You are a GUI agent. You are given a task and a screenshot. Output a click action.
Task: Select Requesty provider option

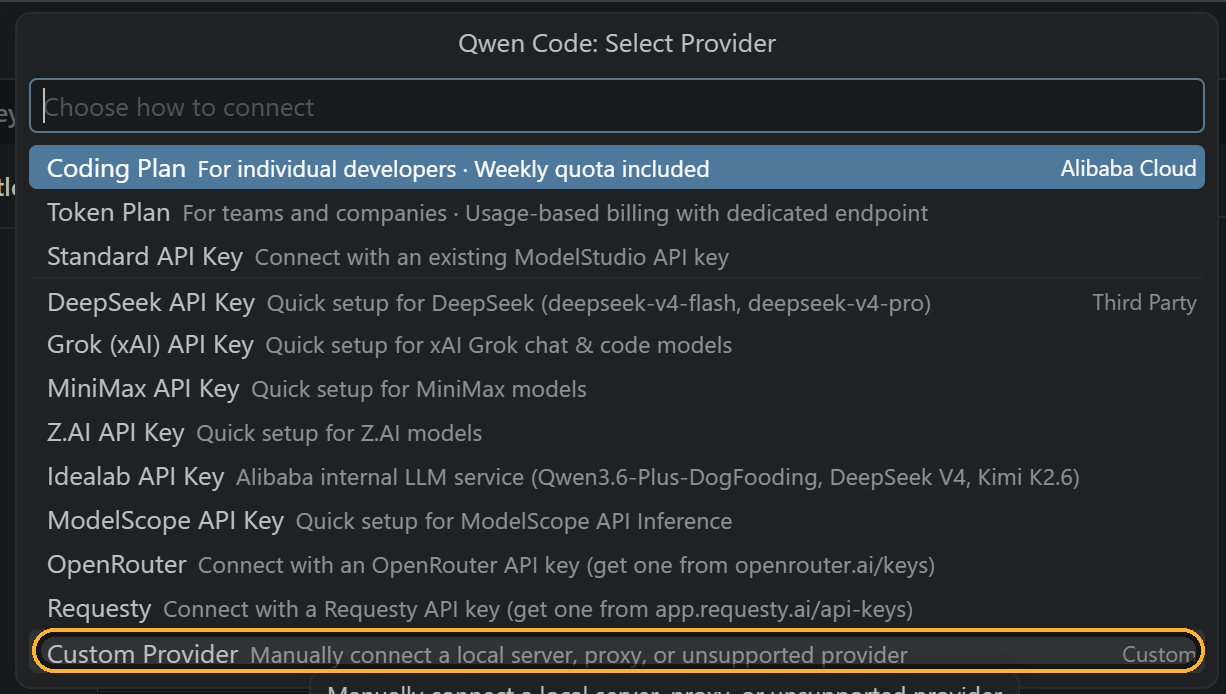coord(616,609)
